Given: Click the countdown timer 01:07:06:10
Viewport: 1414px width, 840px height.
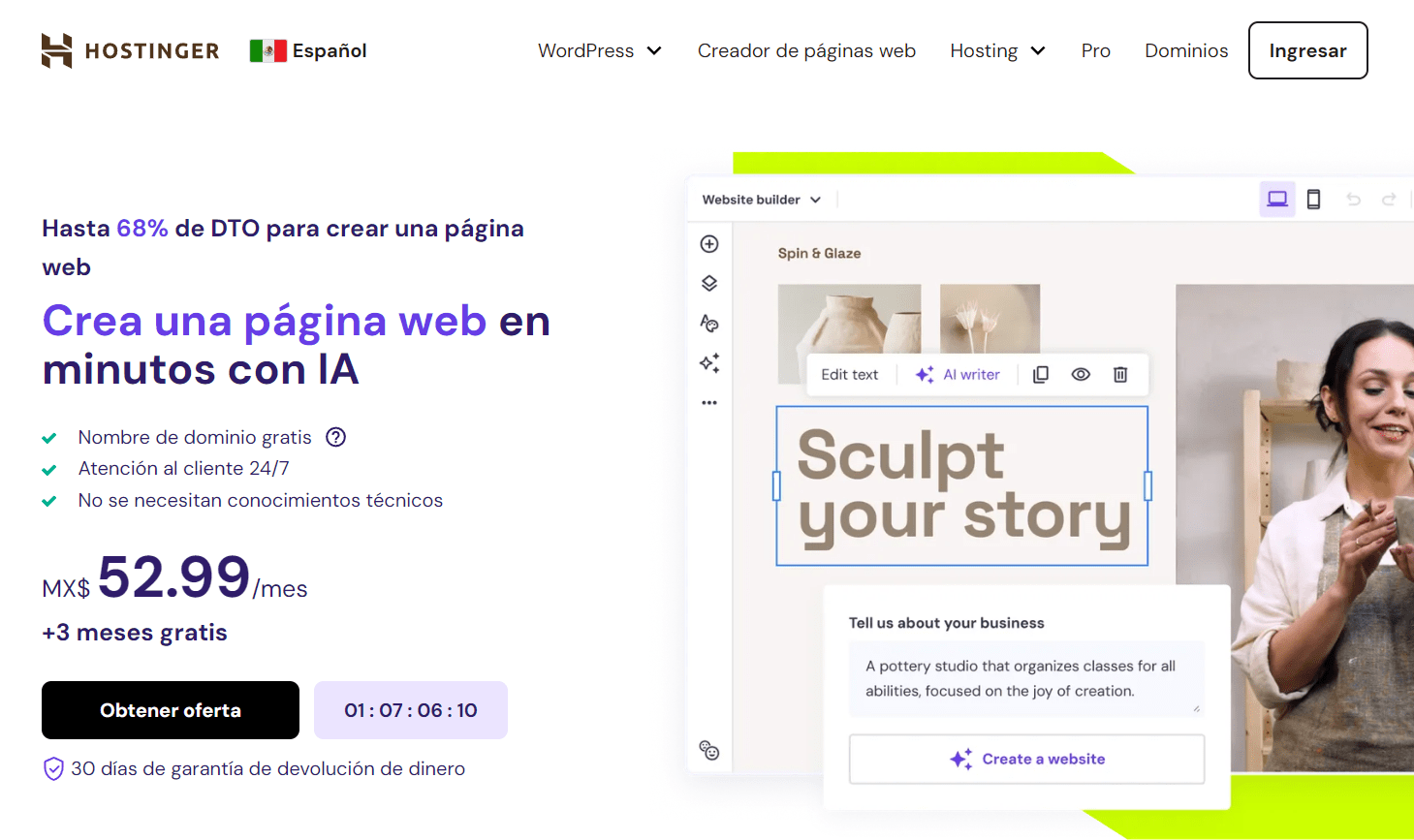Looking at the screenshot, I should click(x=411, y=710).
